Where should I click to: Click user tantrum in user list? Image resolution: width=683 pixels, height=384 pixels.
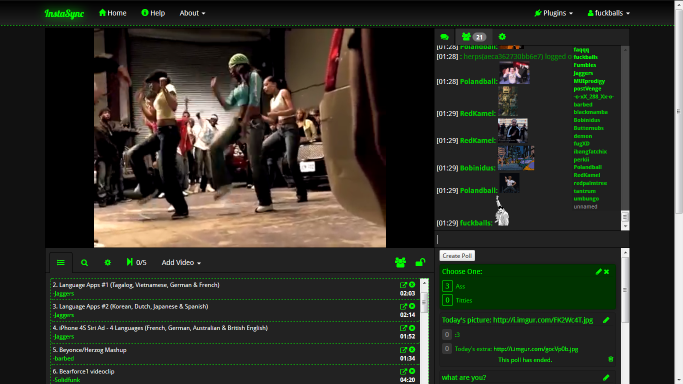pos(585,191)
